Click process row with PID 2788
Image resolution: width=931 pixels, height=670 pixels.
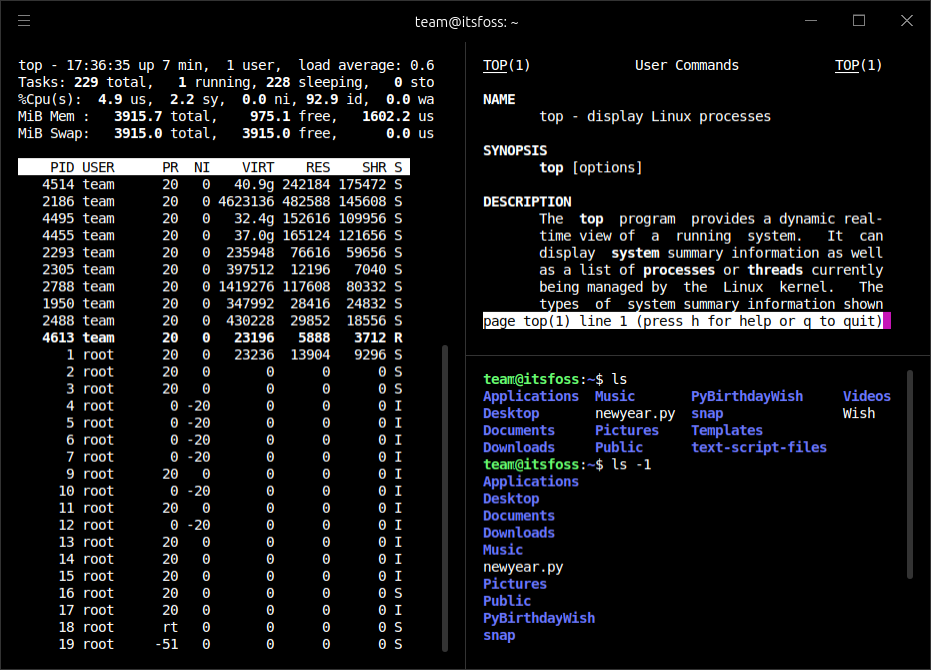tap(222, 287)
